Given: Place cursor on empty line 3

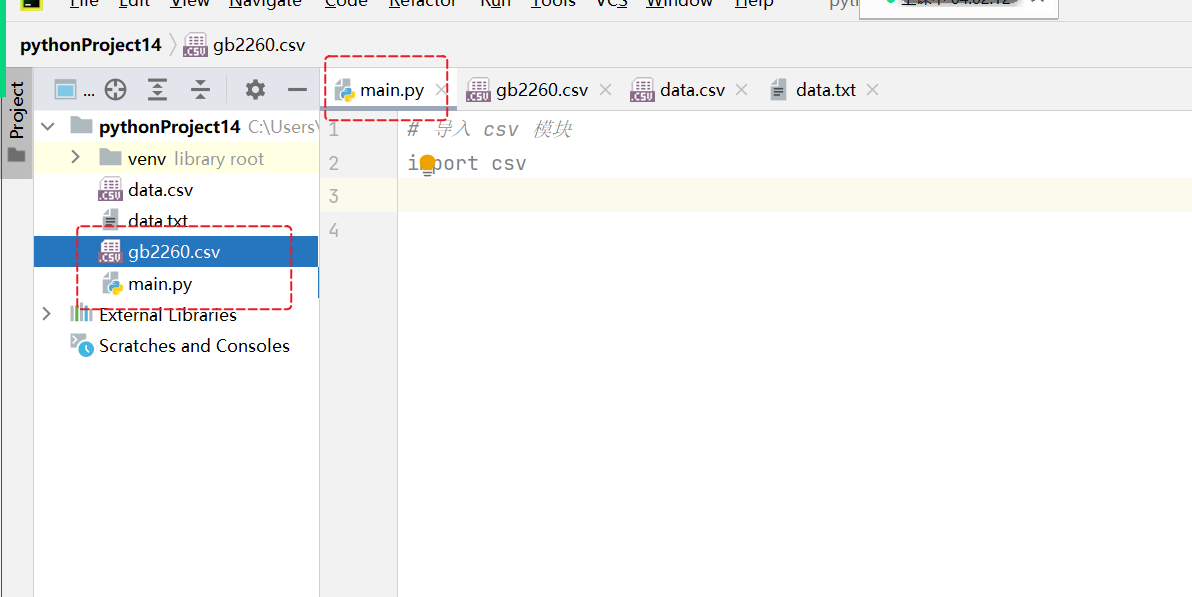Looking at the screenshot, I should (x=794, y=195).
